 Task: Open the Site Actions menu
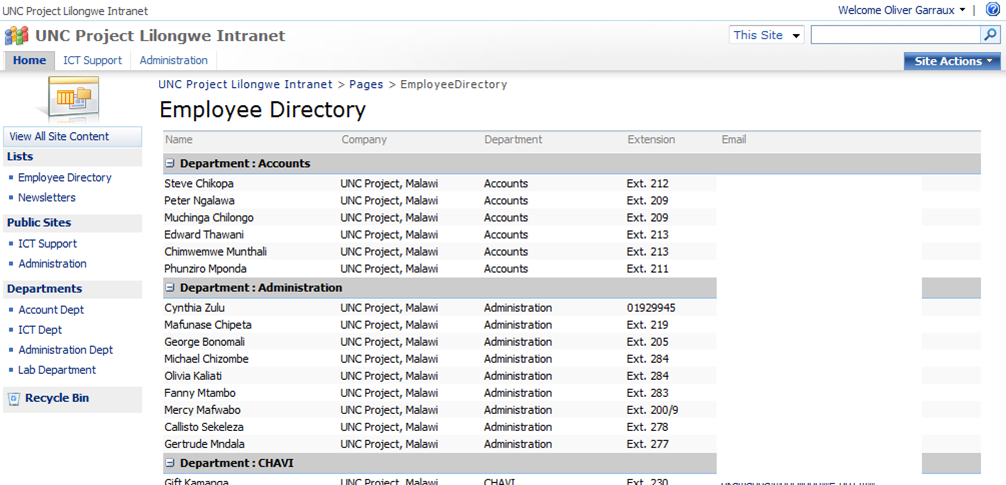coord(953,61)
